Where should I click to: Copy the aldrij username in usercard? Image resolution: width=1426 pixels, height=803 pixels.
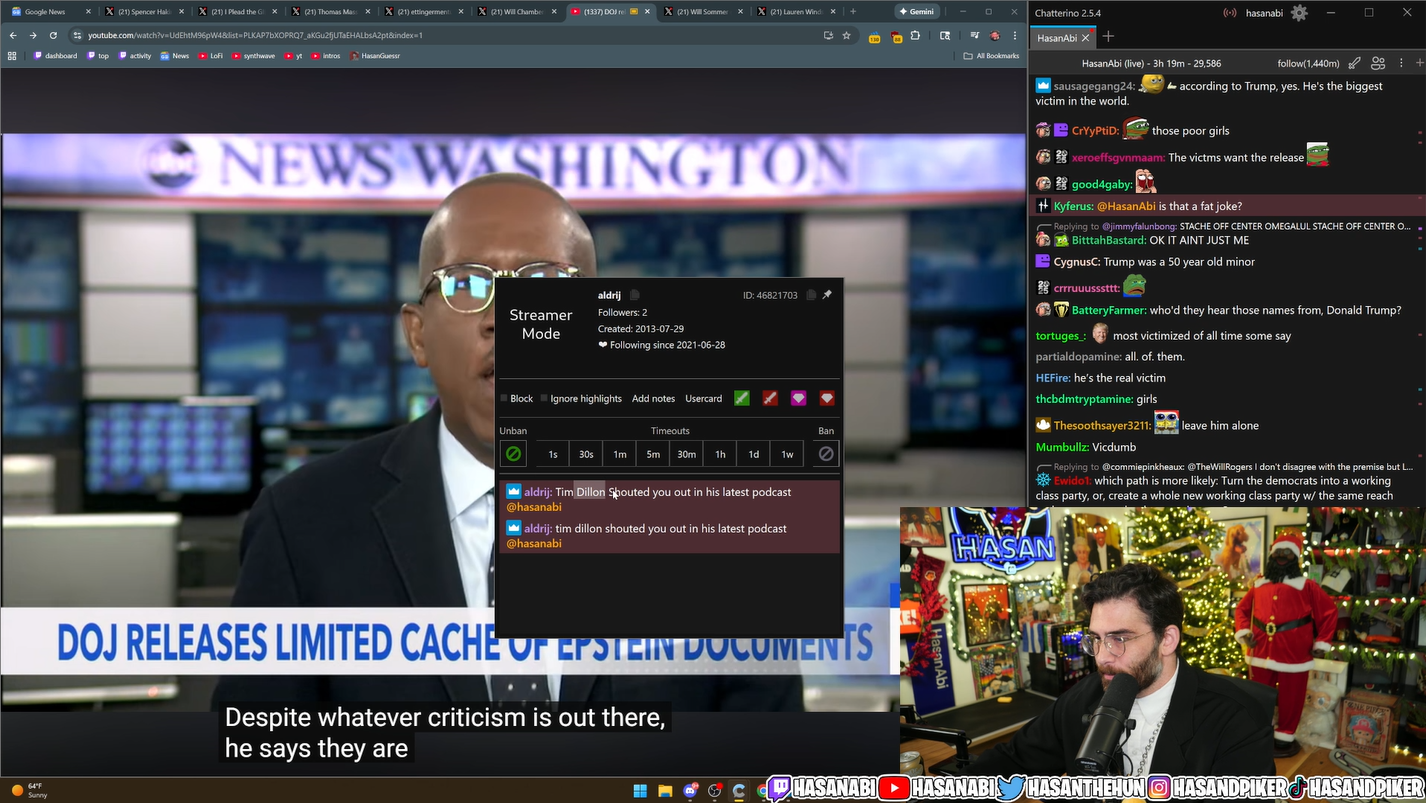[x=634, y=295]
